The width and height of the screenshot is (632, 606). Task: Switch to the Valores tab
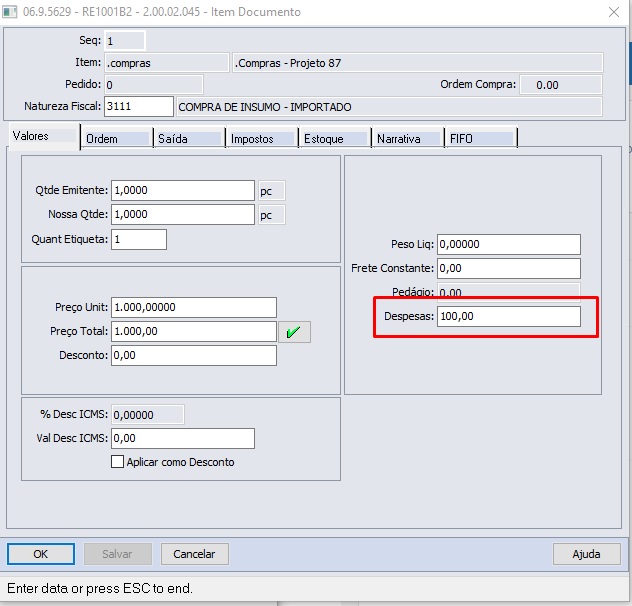(44, 136)
